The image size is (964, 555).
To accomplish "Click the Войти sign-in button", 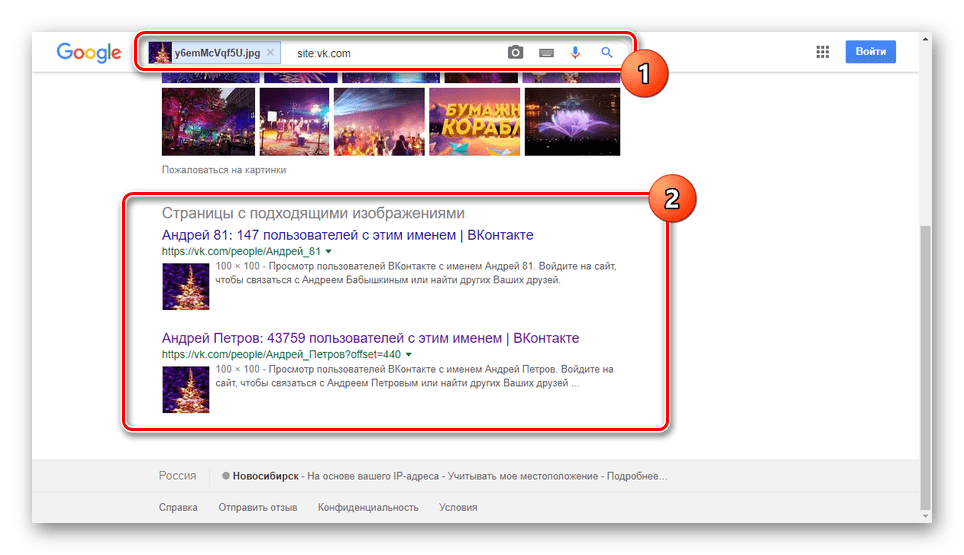I will (x=871, y=52).
